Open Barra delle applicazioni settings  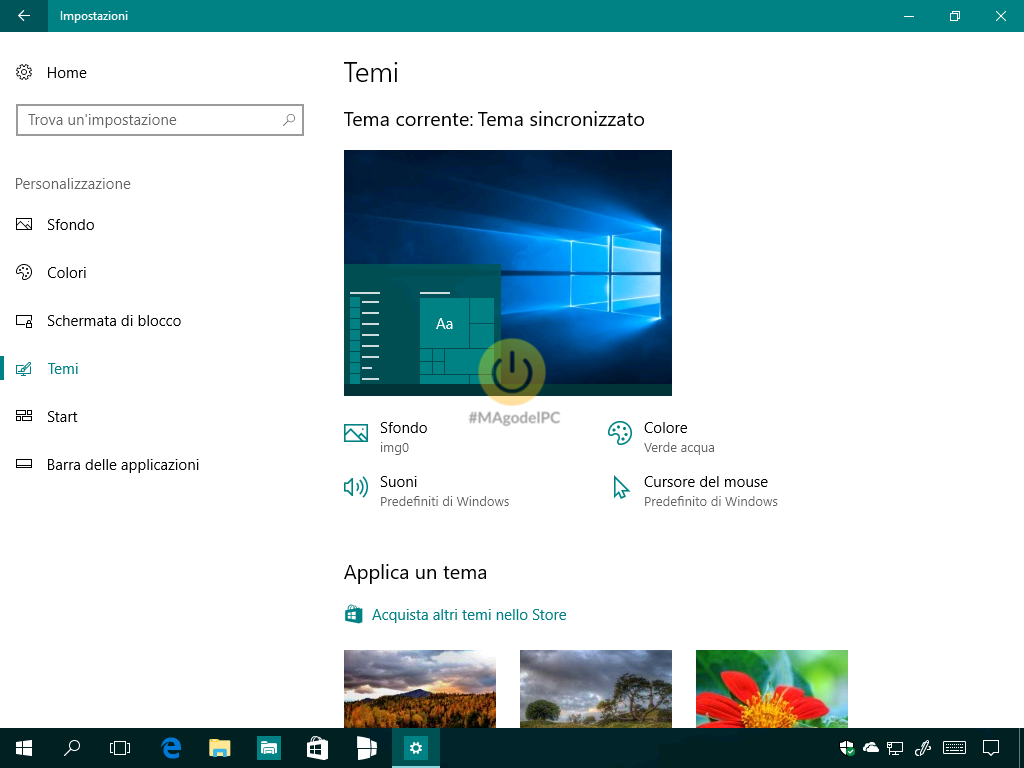click(x=123, y=464)
